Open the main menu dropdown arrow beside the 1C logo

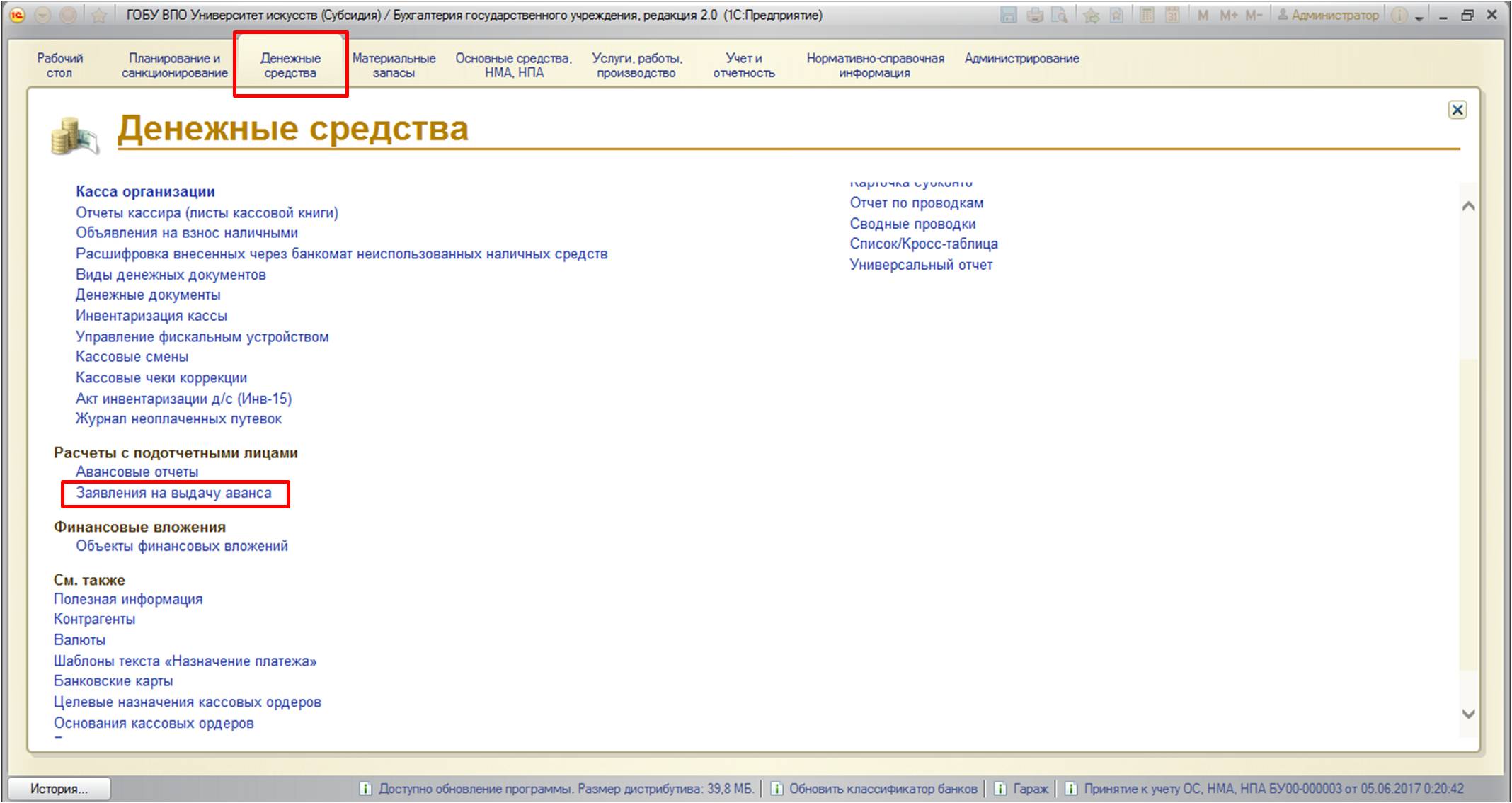click(x=42, y=15)
